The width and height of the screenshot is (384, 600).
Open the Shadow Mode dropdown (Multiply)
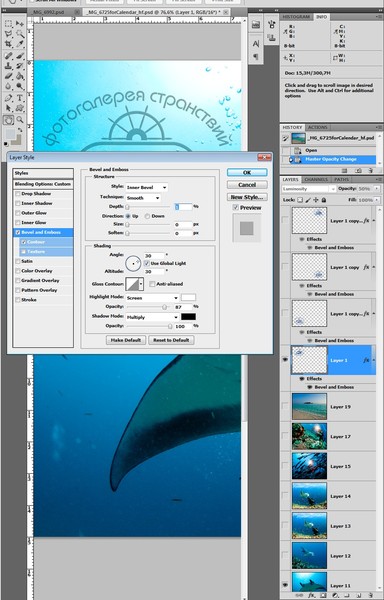[152, 317]
